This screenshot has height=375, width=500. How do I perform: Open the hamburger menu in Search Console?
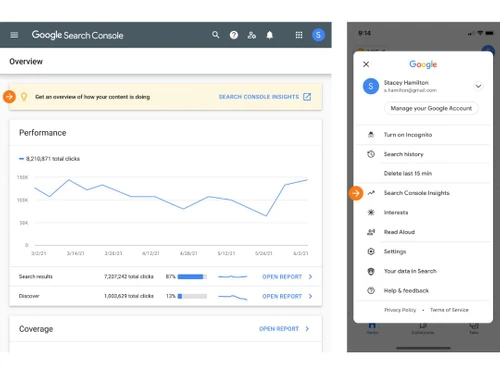click(14, 35)
